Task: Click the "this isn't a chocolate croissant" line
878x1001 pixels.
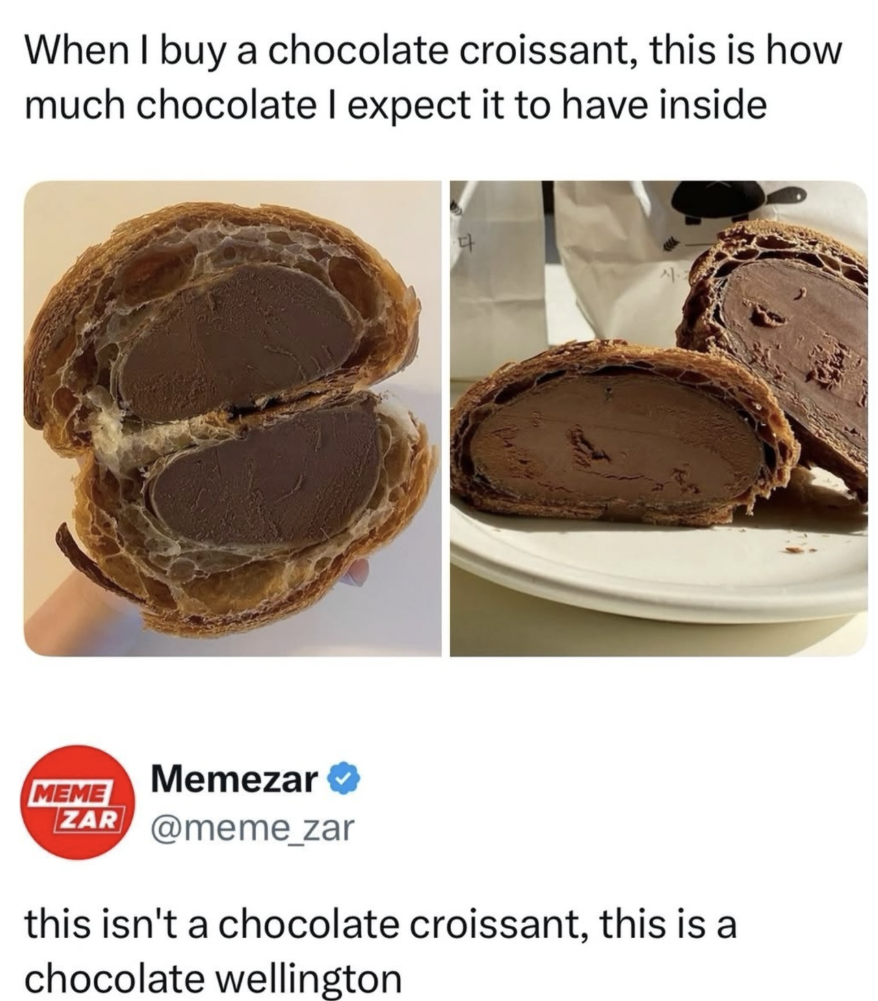Action: point(381,925)
